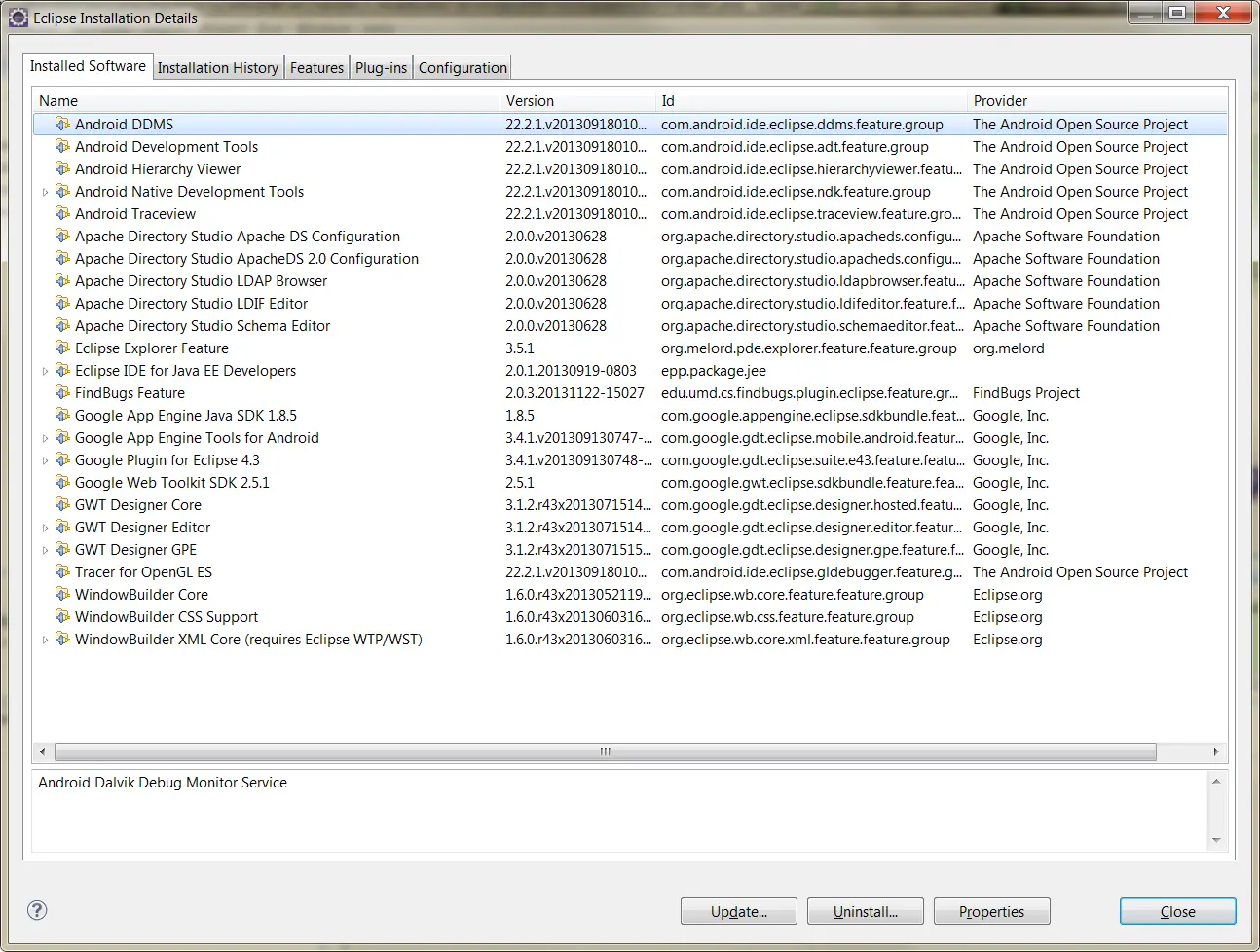
Task: Expand WindowBuilder XML Core node
Action: coord(45,640)
